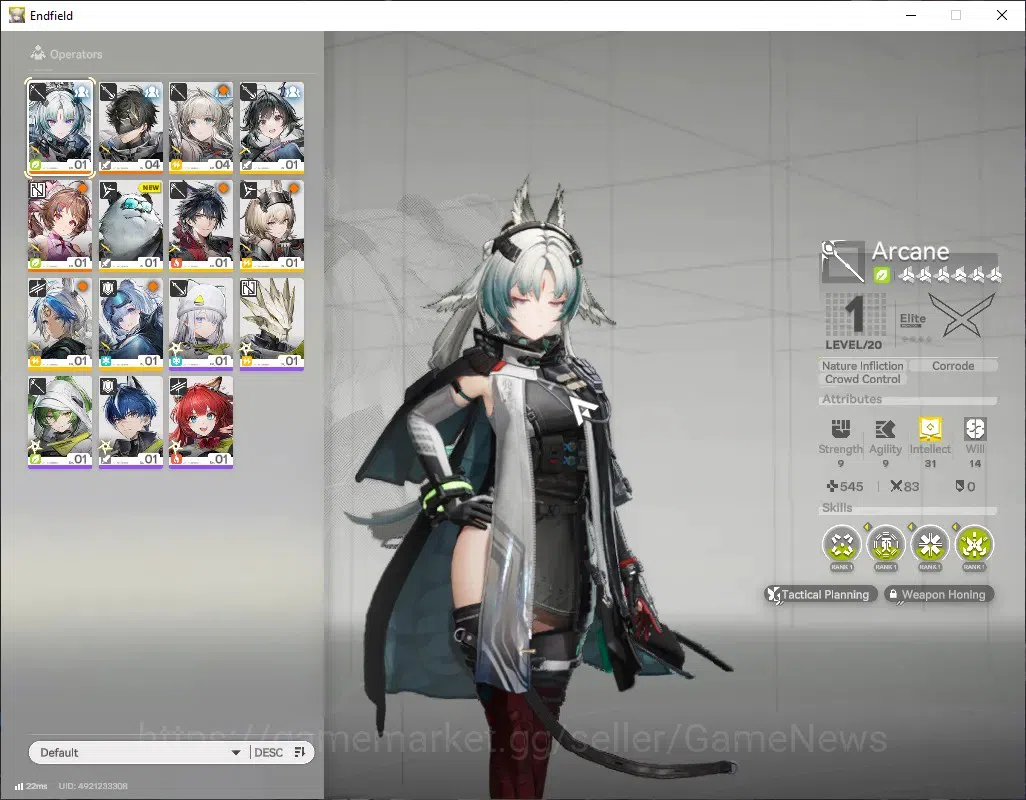Pick the black-haired girl with red eyes
Image resolution: width=1026 pixels, height=800 pixels.
coord(272,128)
